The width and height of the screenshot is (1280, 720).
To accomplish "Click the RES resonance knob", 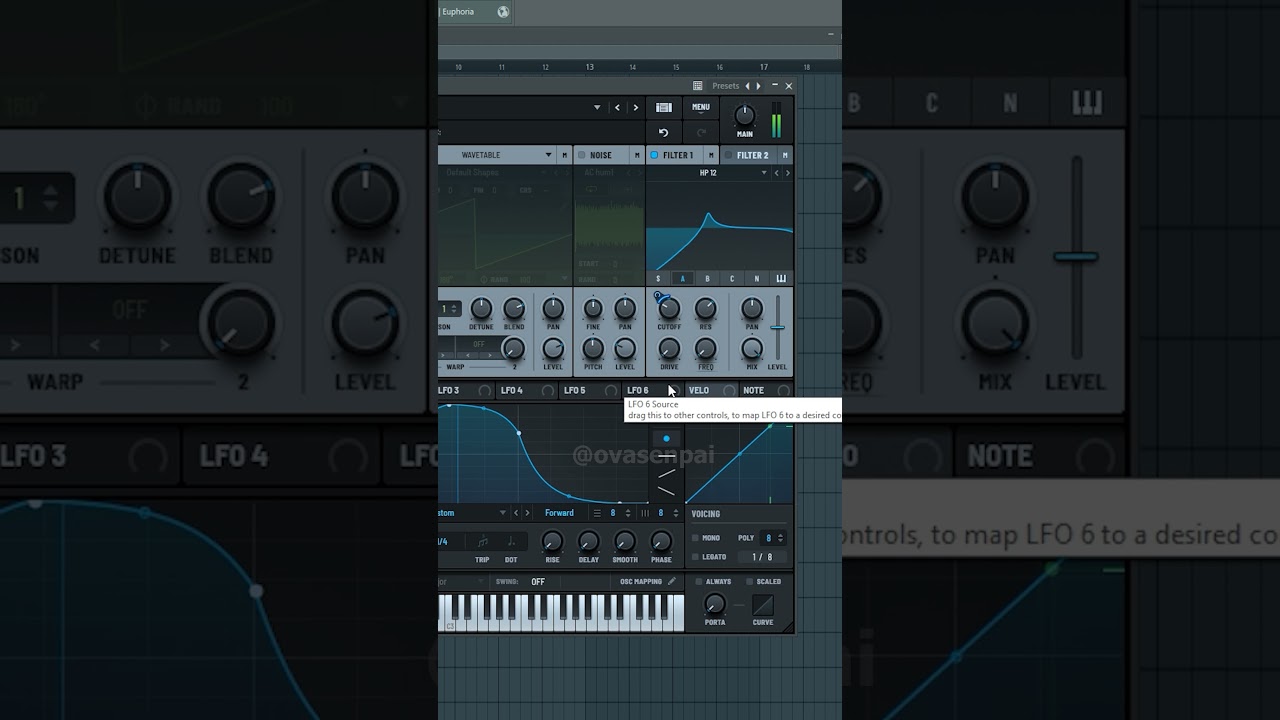I will (x=706, y=309).
